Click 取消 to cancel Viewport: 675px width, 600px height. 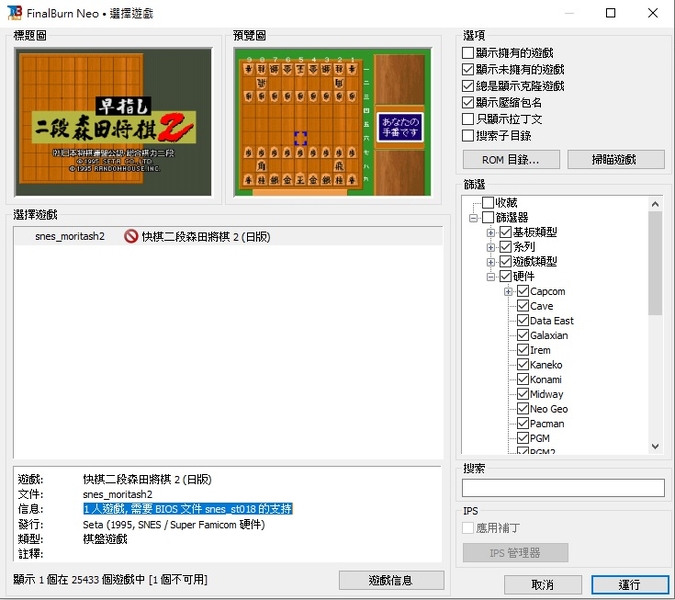click(542, 585)
